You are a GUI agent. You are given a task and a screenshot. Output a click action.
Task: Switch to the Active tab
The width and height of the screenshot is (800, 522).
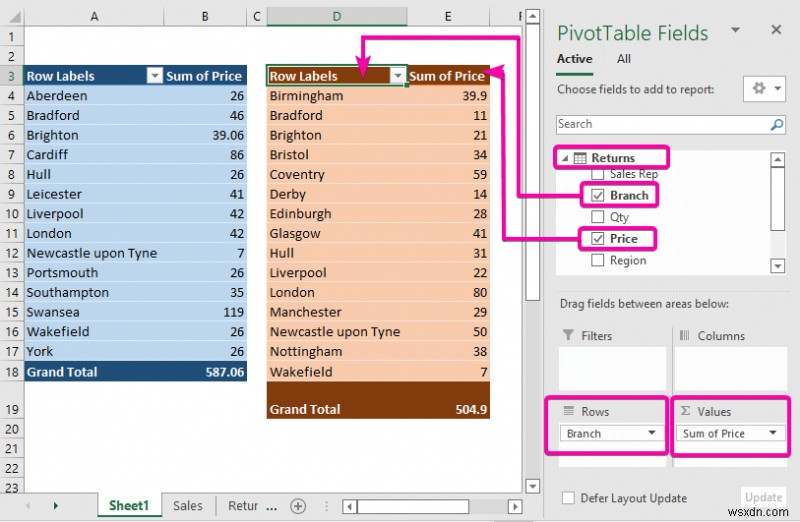574,59
